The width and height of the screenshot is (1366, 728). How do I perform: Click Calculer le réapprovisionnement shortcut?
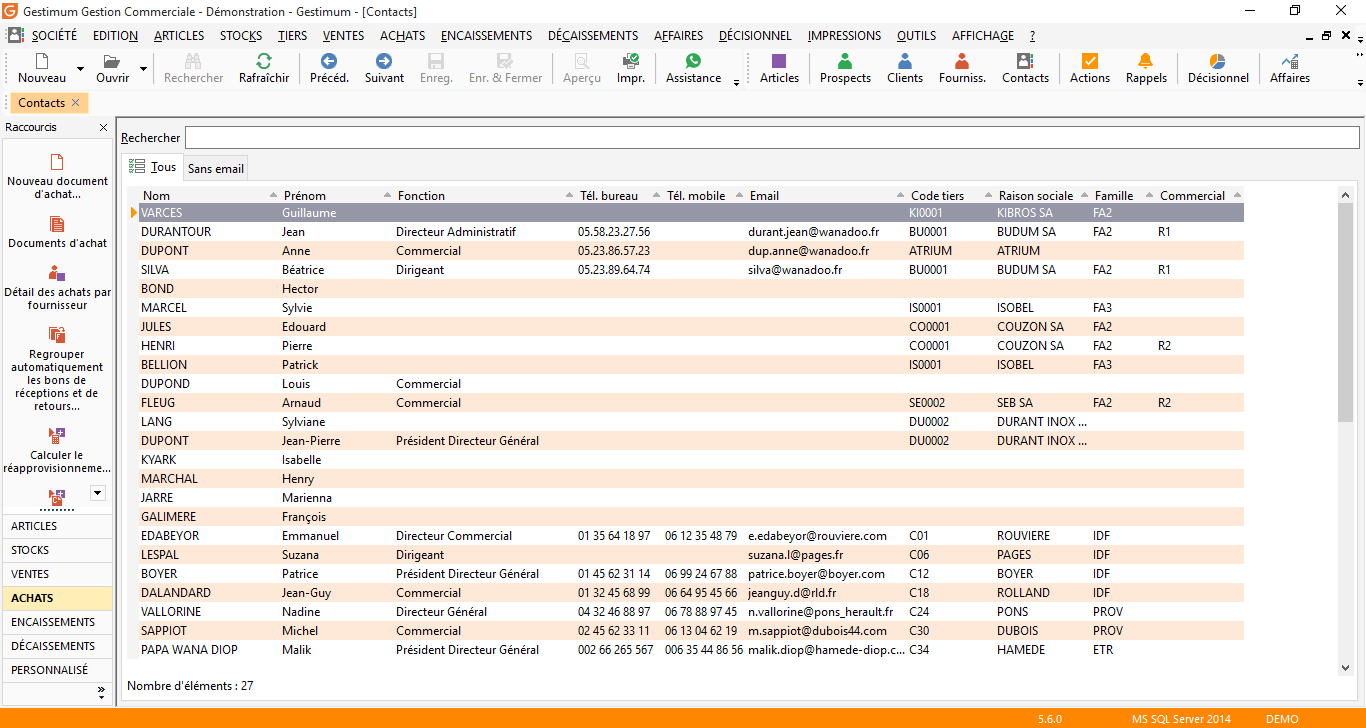(x=57, y=451)
